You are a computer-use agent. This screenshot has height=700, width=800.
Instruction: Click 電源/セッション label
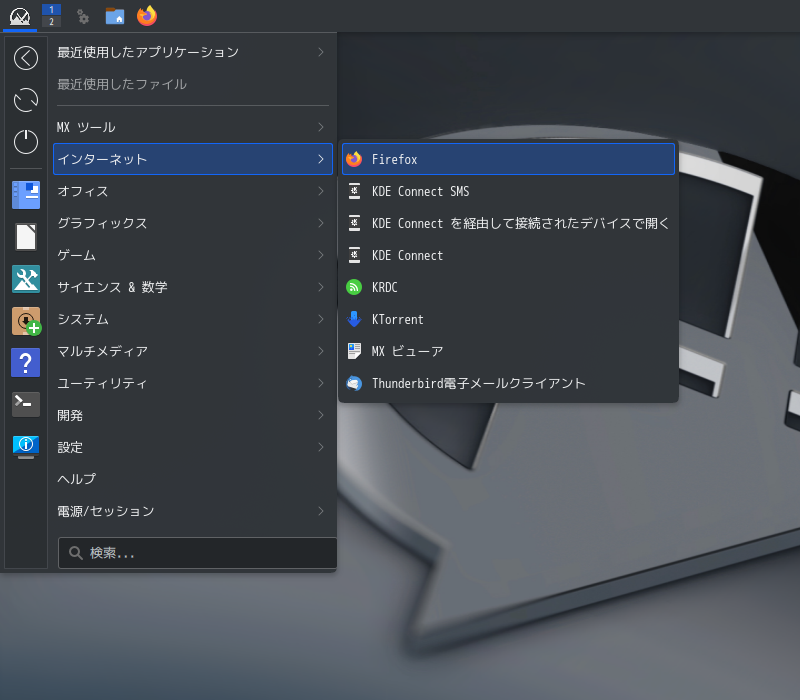(106, 511)
